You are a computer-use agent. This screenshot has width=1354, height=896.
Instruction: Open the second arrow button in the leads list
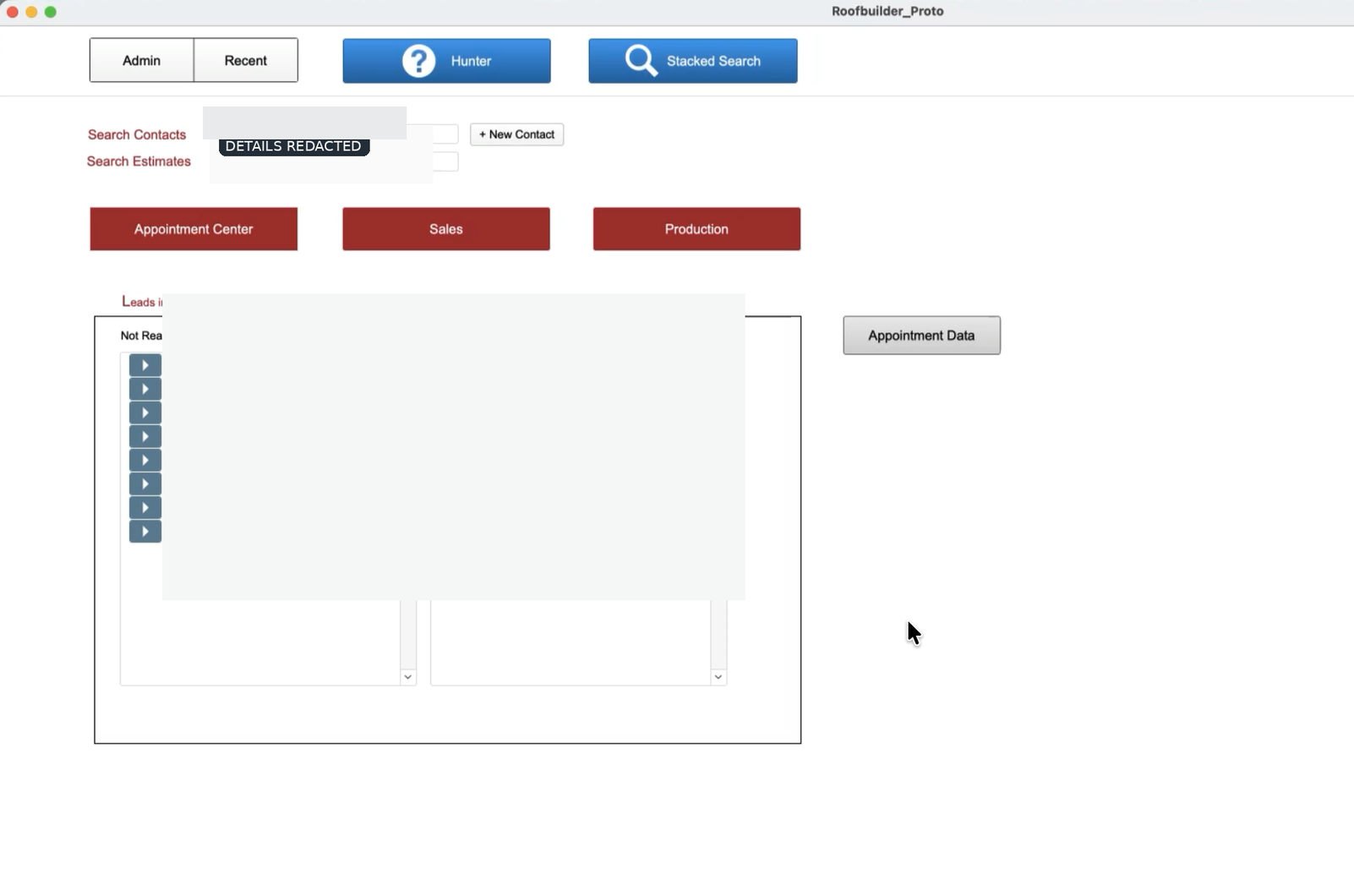[145, 389]
